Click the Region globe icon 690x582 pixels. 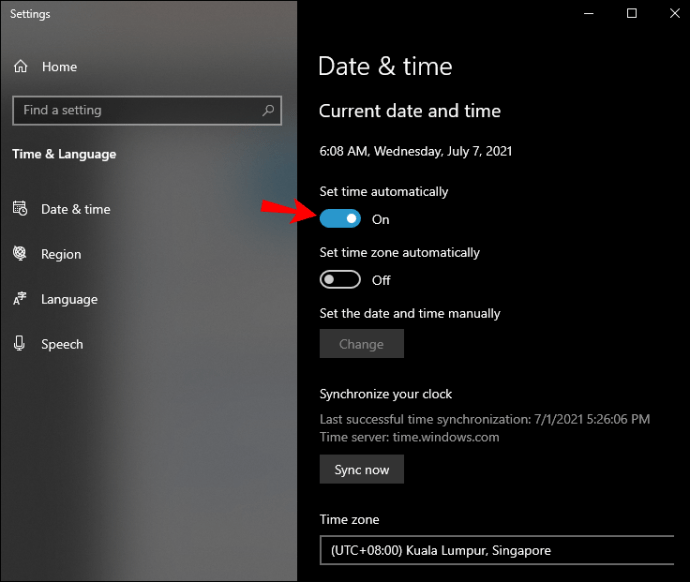click(x=20, y=253)
